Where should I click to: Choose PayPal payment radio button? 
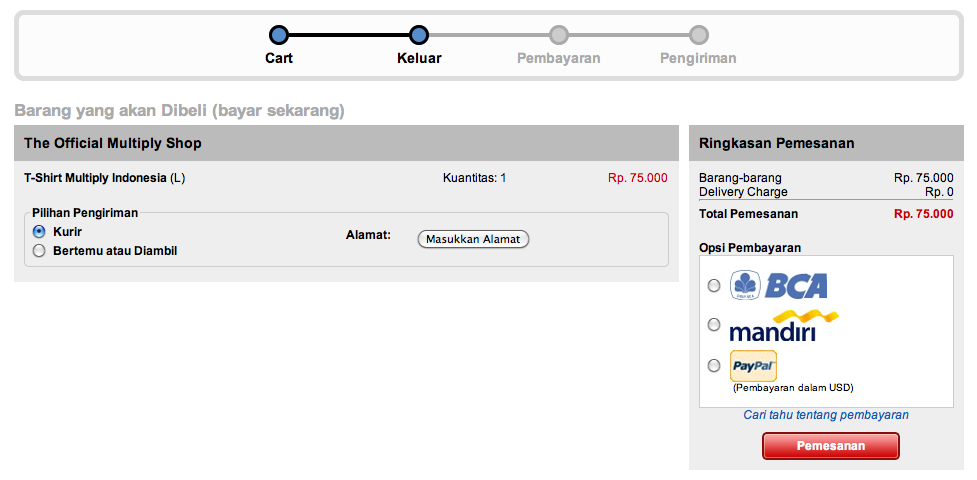click(714, 366)
